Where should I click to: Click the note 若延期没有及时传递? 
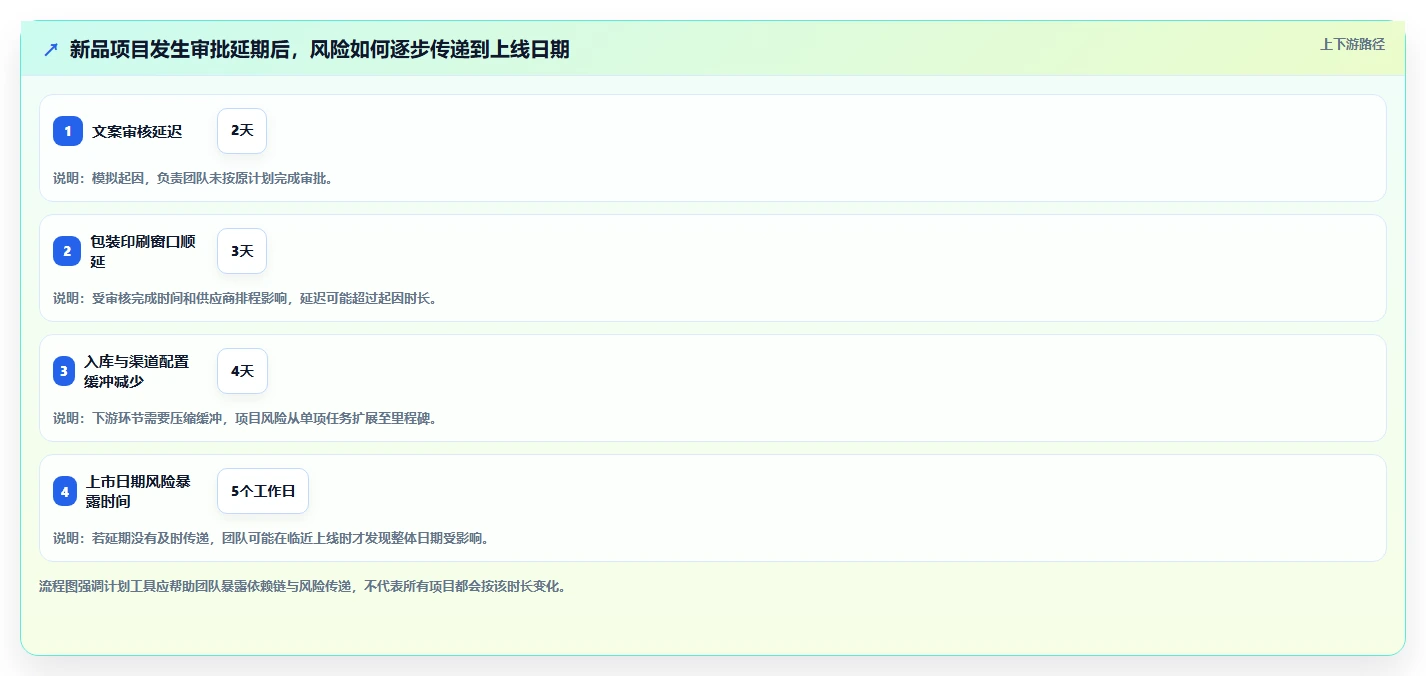tap(271, 538)
